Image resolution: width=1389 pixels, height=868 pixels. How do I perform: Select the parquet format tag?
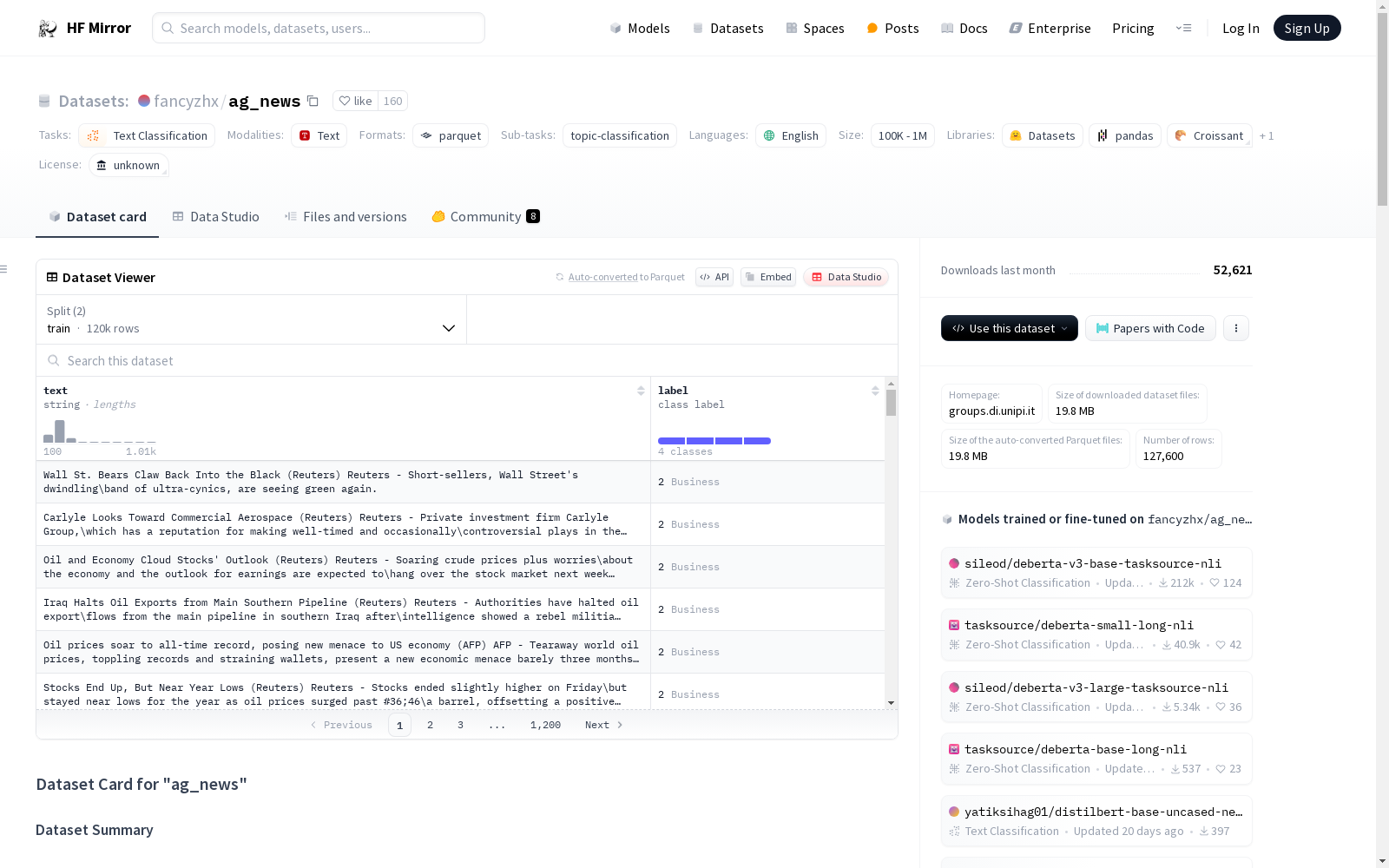tap(451, 135)
